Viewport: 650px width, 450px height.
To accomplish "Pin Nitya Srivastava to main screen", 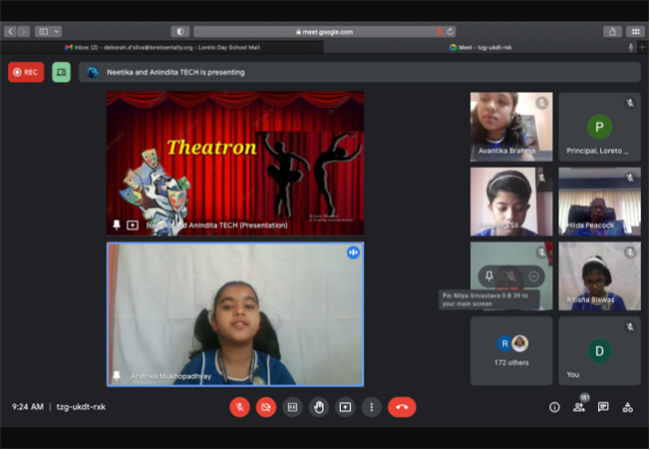I will pos(489,276).
